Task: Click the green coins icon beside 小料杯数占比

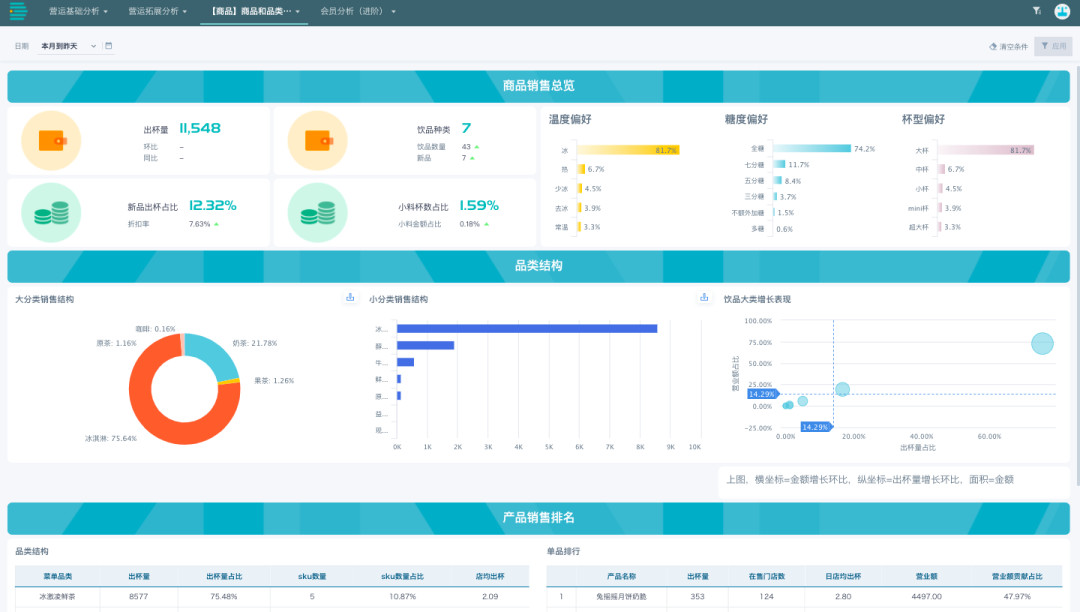Action: click(x=317, y=212)
